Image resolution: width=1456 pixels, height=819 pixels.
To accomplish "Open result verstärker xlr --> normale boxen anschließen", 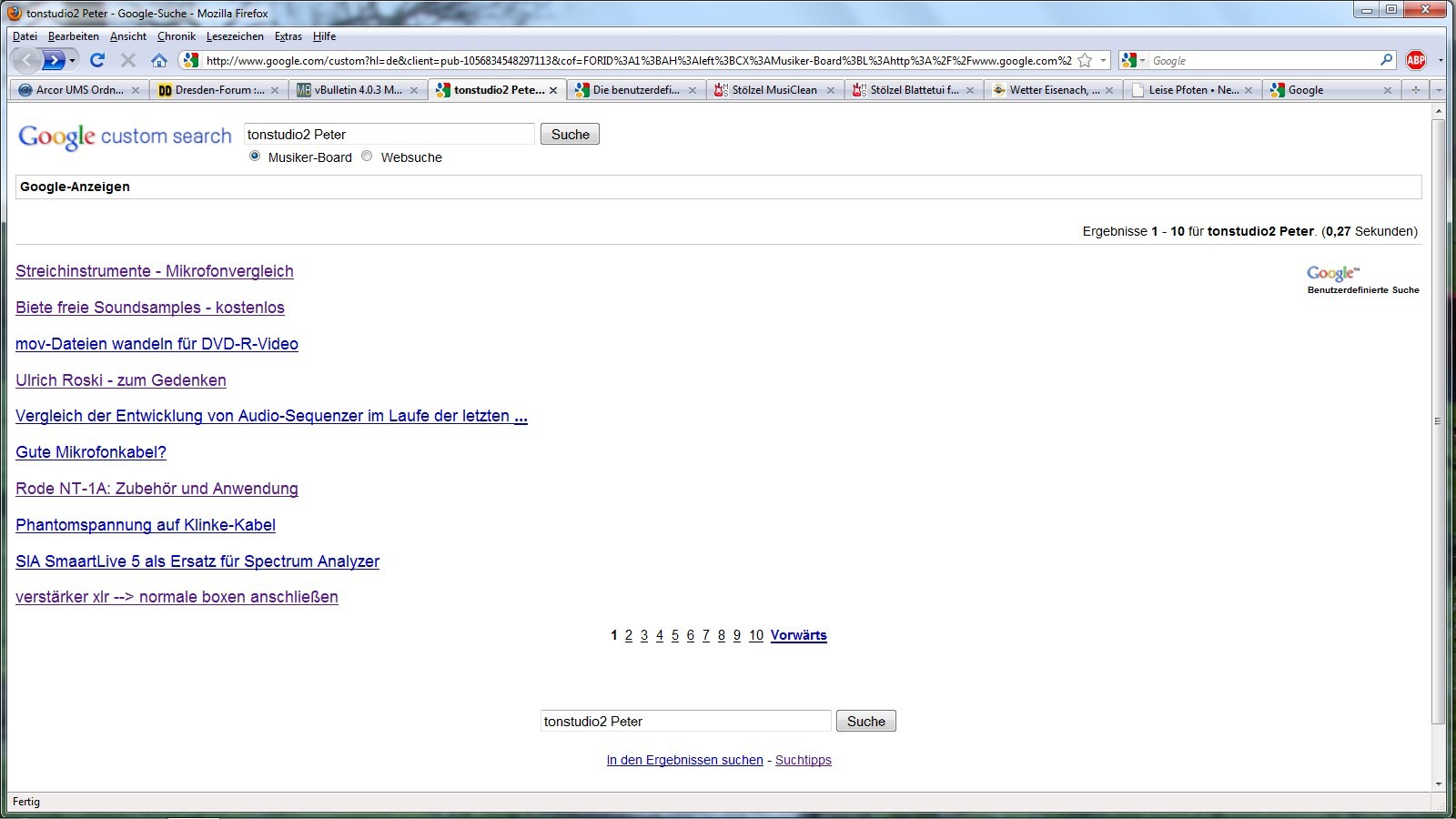I will click(x=177, y=597).
